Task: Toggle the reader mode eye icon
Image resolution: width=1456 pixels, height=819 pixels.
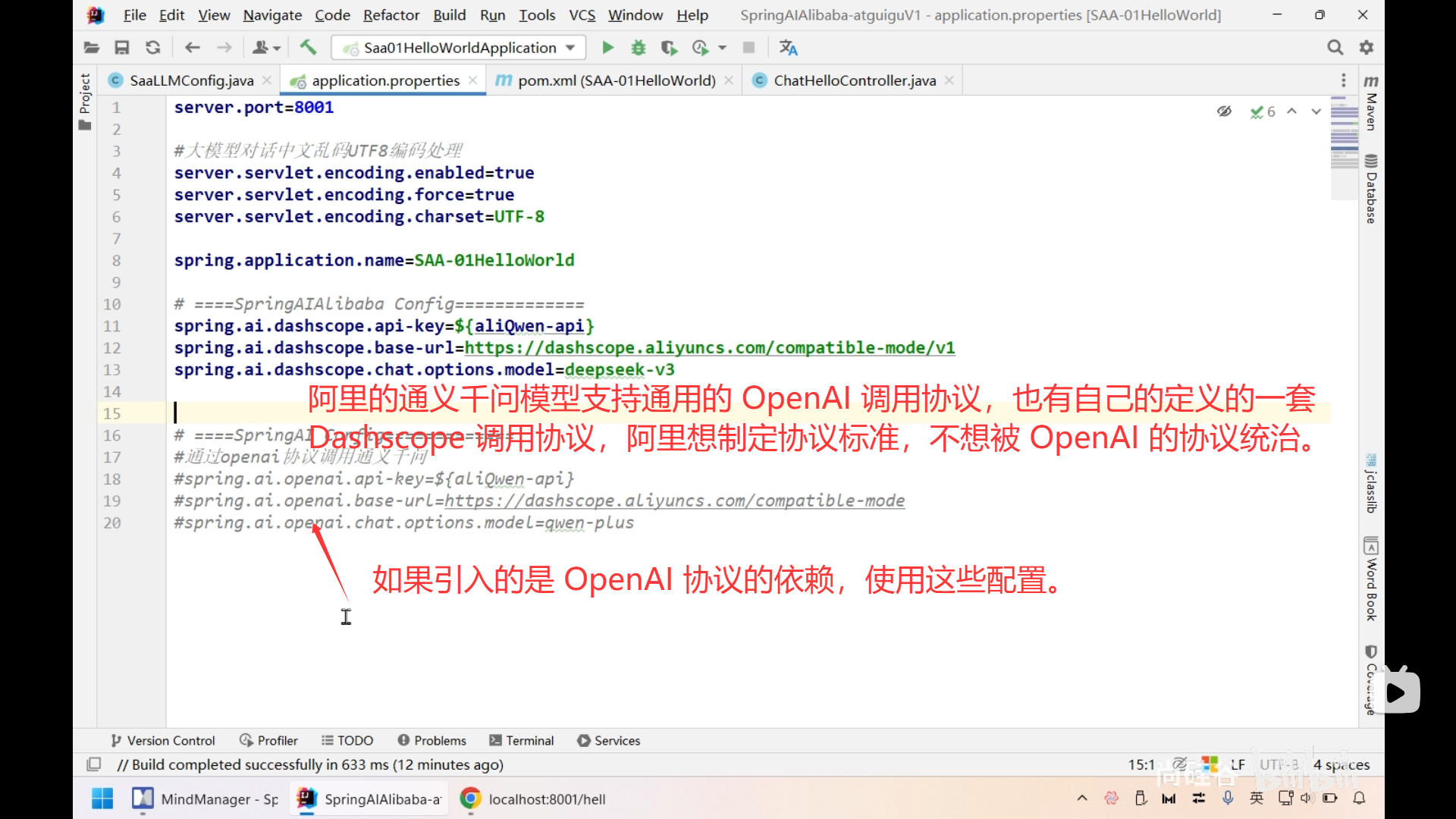Action: click(x=1224, y=111)
